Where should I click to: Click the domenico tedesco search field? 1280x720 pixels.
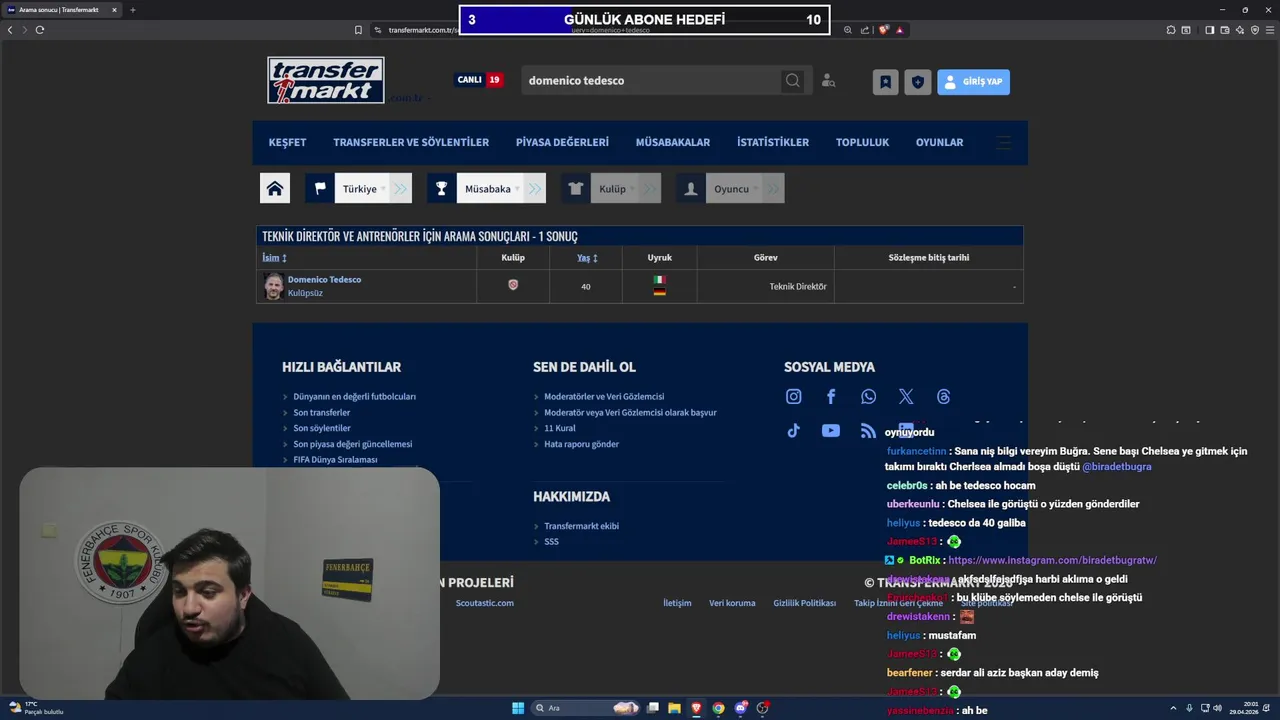coord(651,80)
